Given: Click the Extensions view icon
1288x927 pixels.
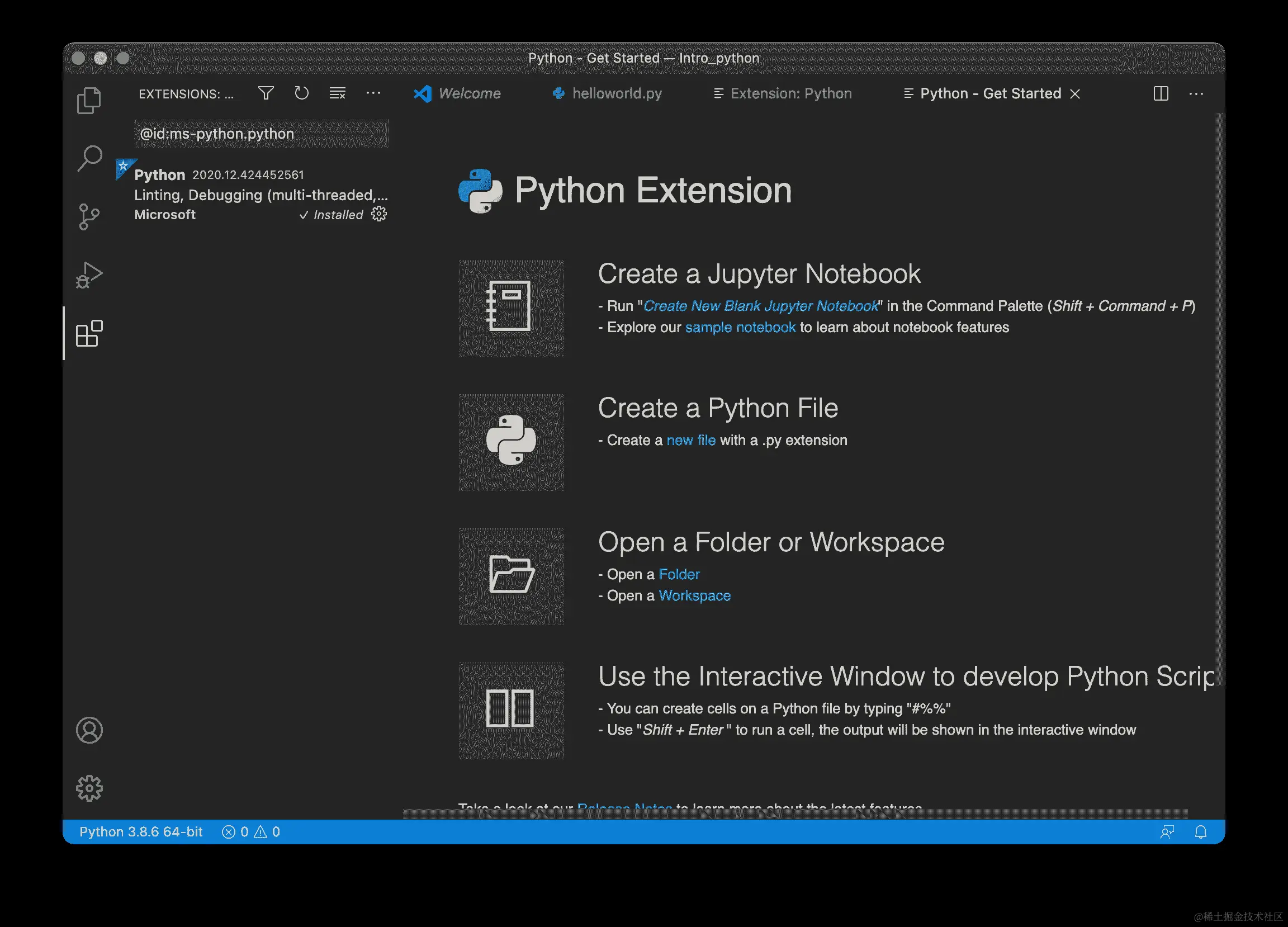Looking at the screenshot, I should (89, 333).
